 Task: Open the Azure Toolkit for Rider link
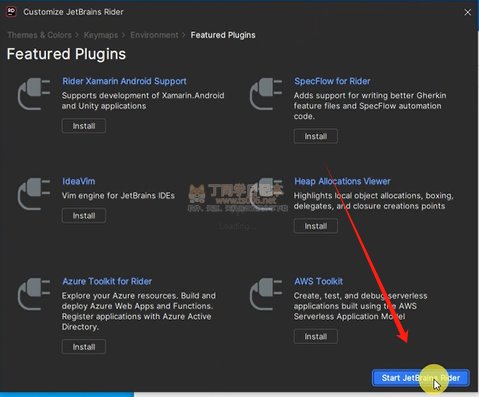107,281
